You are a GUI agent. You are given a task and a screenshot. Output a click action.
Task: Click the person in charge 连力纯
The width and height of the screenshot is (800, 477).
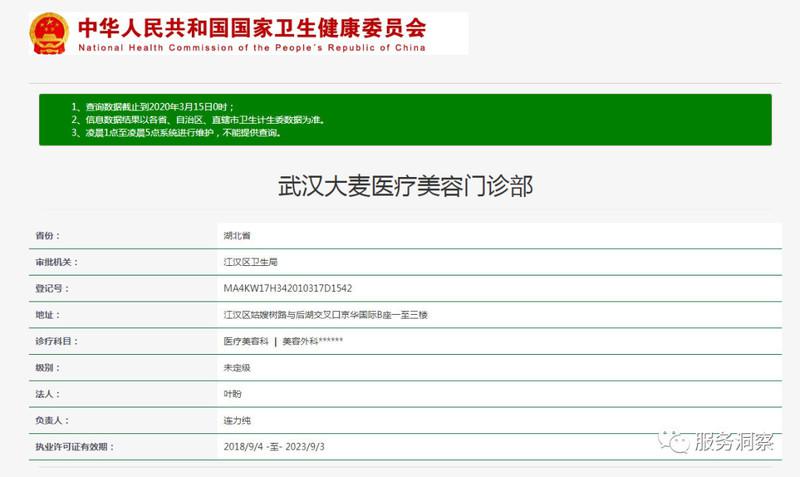click(237, 421)
